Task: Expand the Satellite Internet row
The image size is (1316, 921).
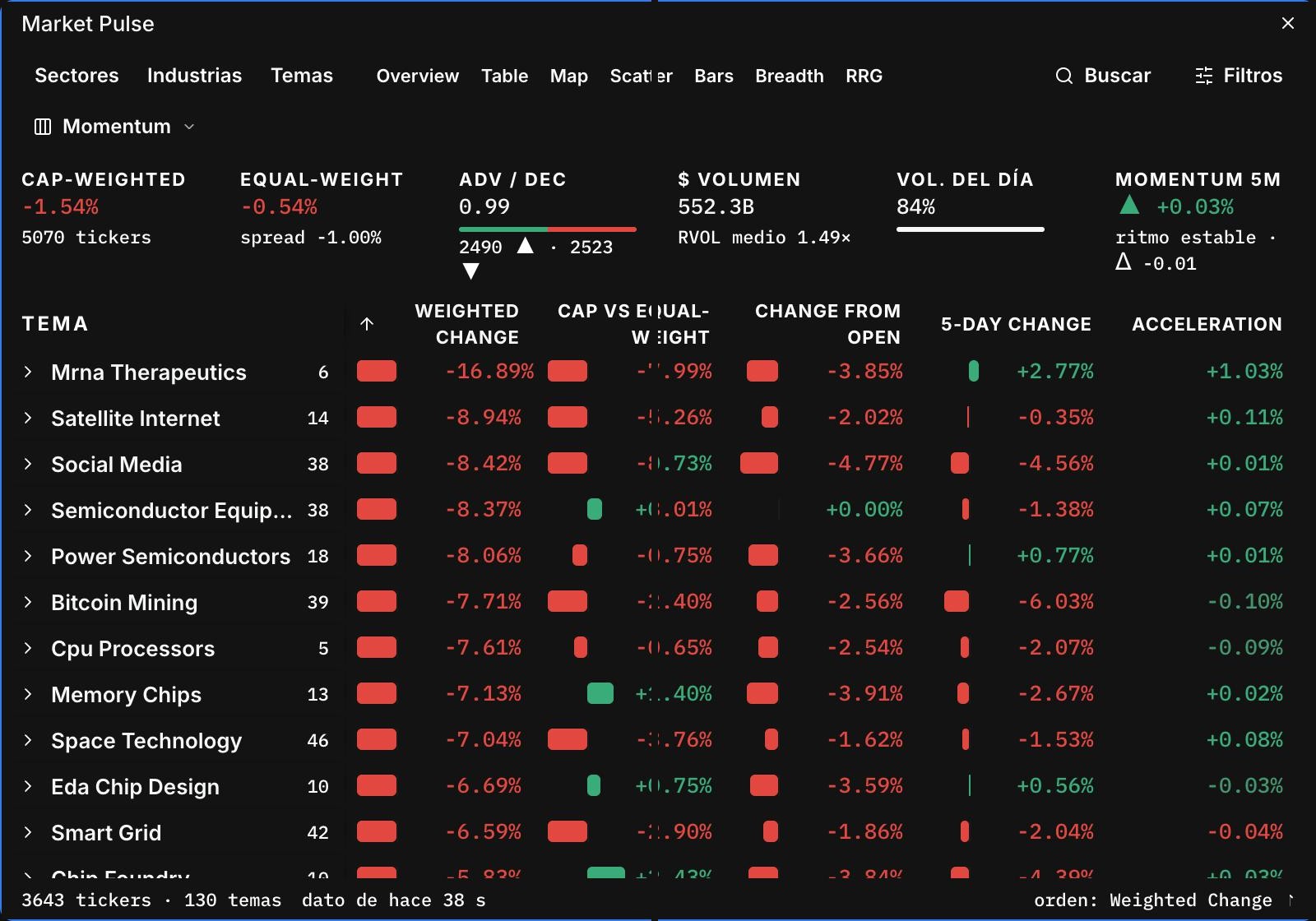Action: [28, 418]
